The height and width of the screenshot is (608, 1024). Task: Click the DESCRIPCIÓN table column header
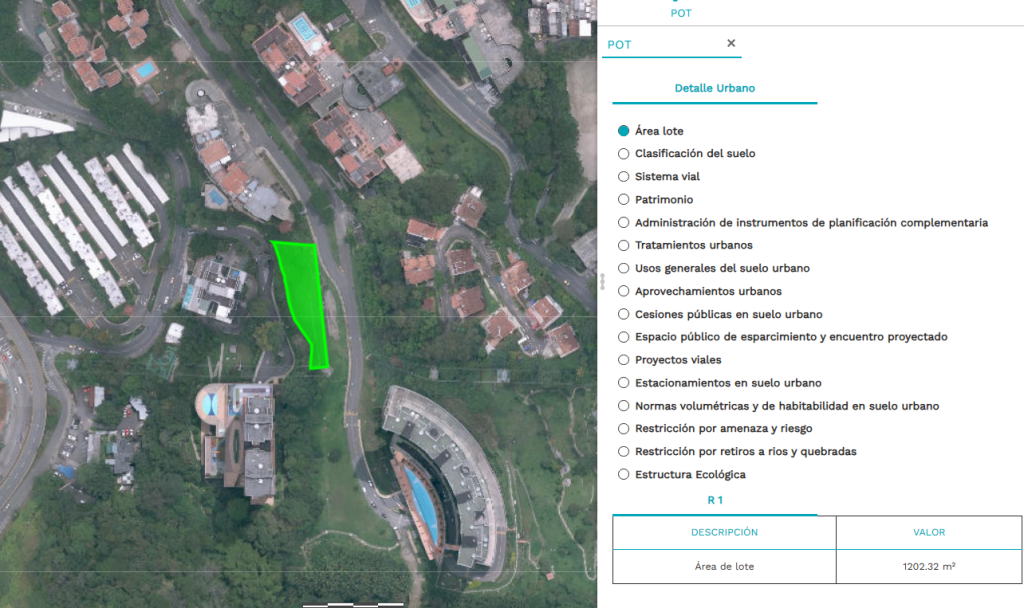(724, 532)
